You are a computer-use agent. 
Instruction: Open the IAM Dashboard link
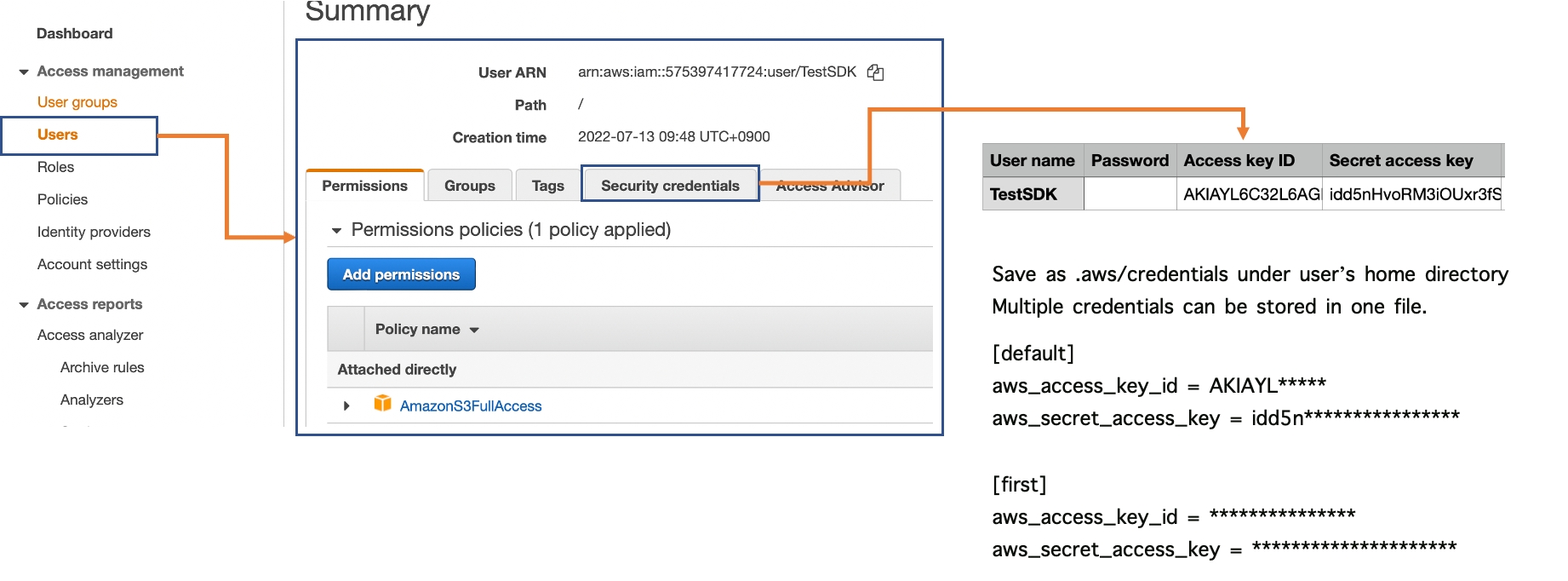(x=75, y=33)
